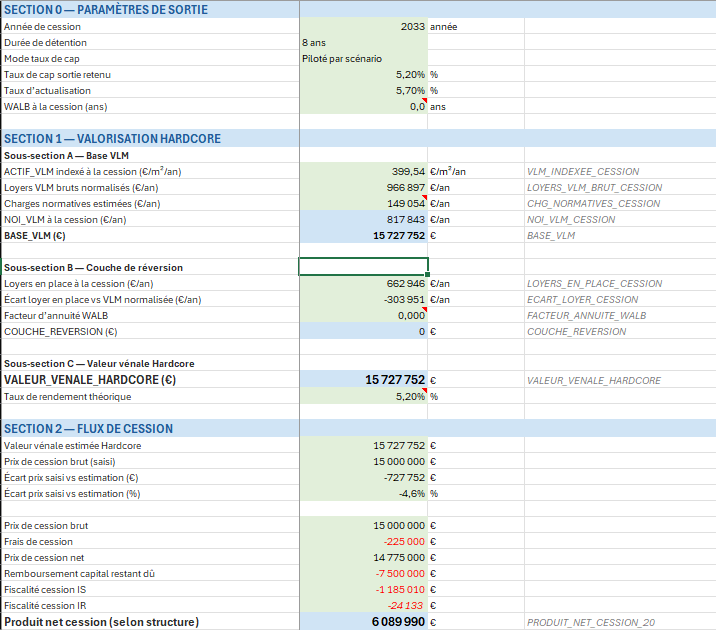Click the 966 897 loyers VLM bruts cell

coord(363,188)
